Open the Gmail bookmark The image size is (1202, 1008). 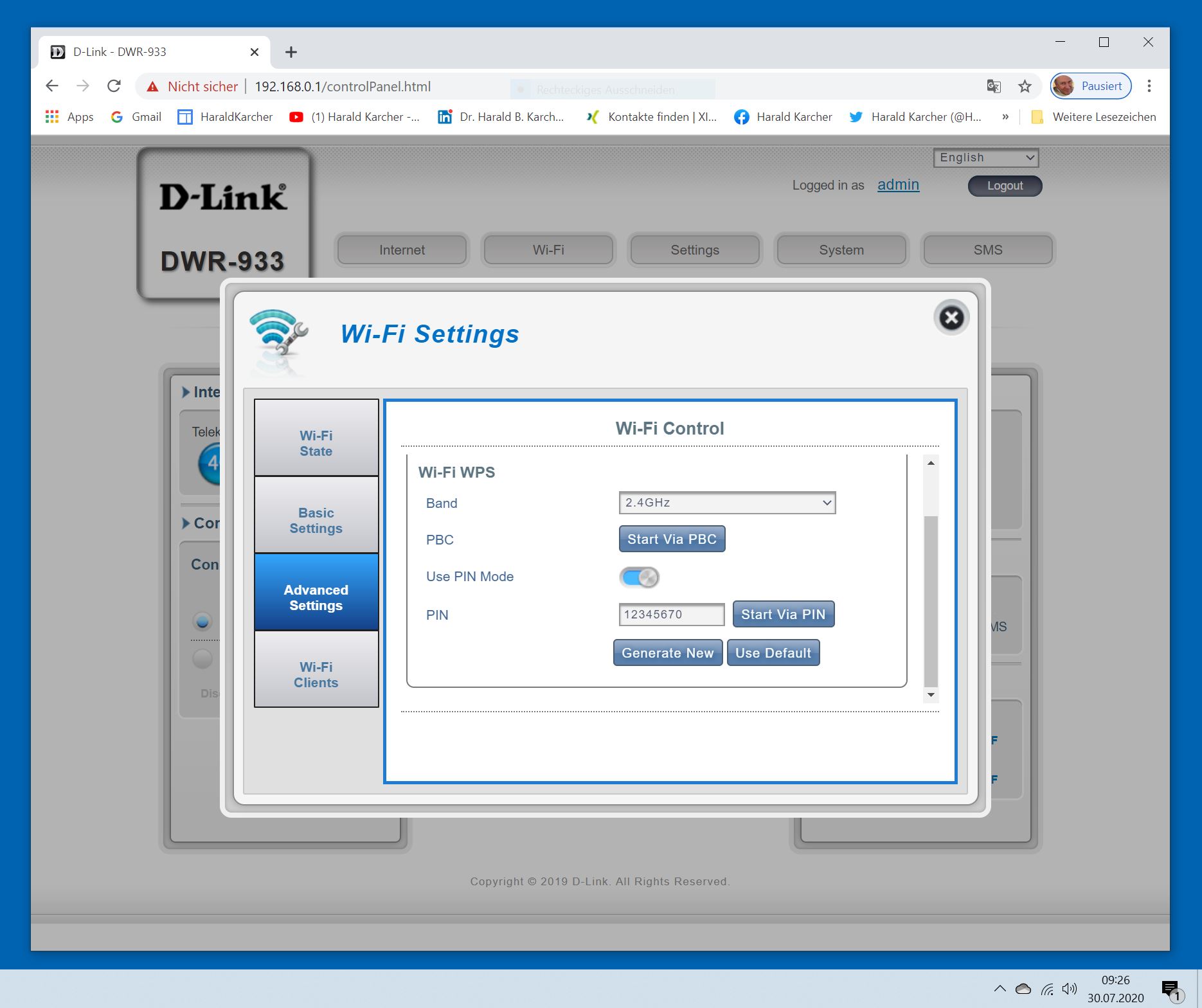pos(136,117)
